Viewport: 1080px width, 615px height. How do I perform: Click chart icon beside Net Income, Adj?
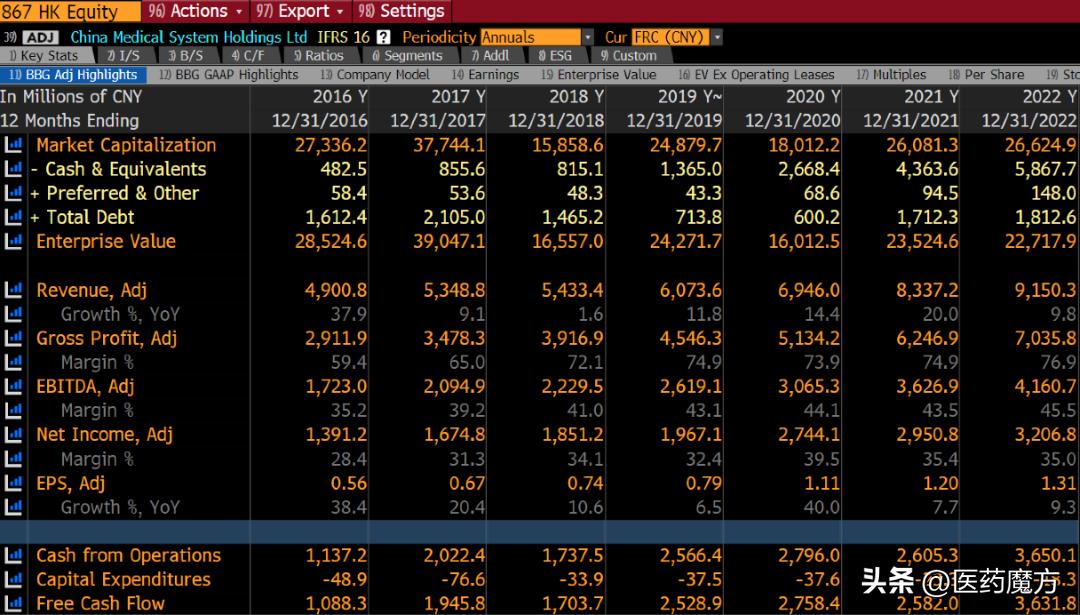pyautogui.click(x=13, y=434)
